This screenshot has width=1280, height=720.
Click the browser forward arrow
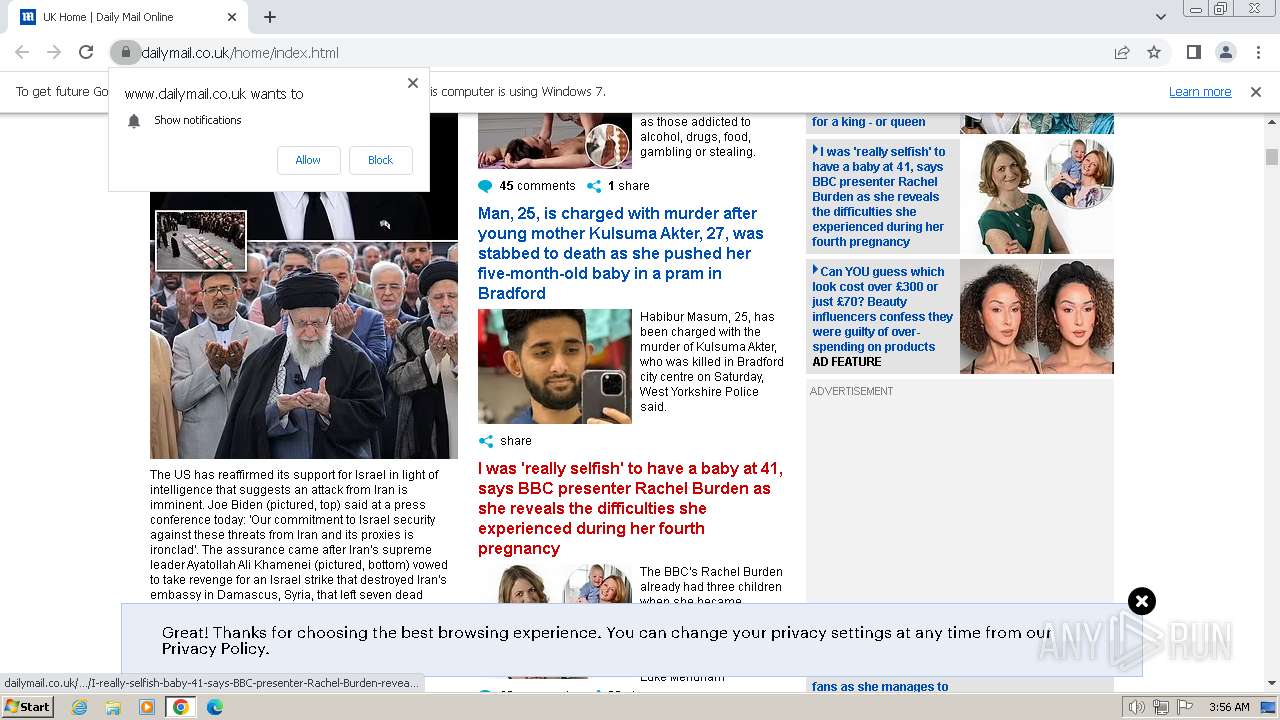[x=54, y=52]
